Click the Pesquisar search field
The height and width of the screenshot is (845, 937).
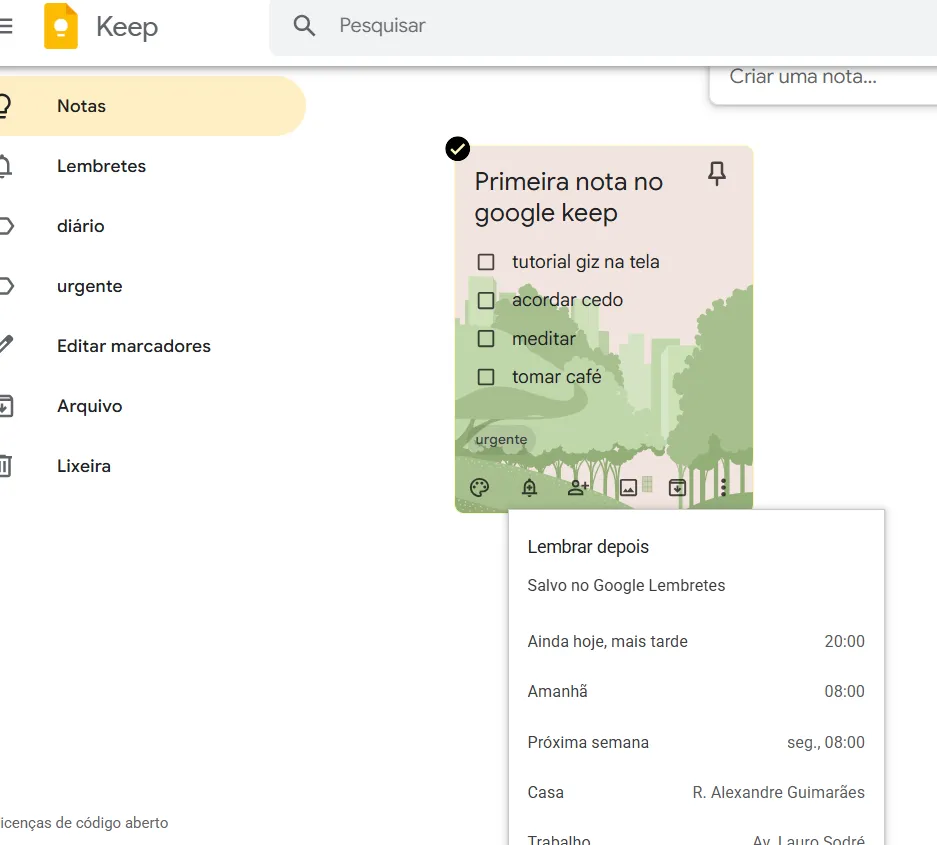[x=600, y=26]
